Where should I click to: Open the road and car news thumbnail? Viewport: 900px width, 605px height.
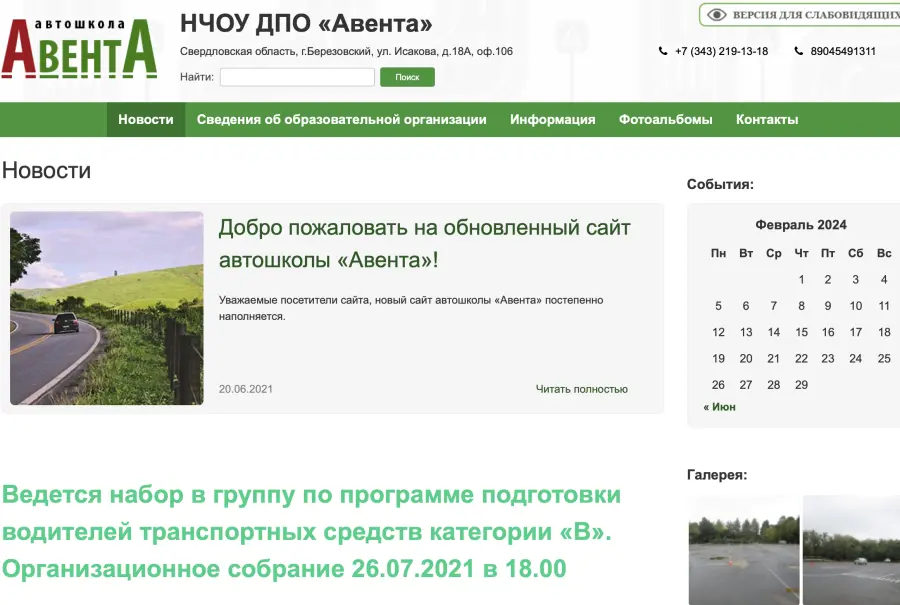[107, 308]
